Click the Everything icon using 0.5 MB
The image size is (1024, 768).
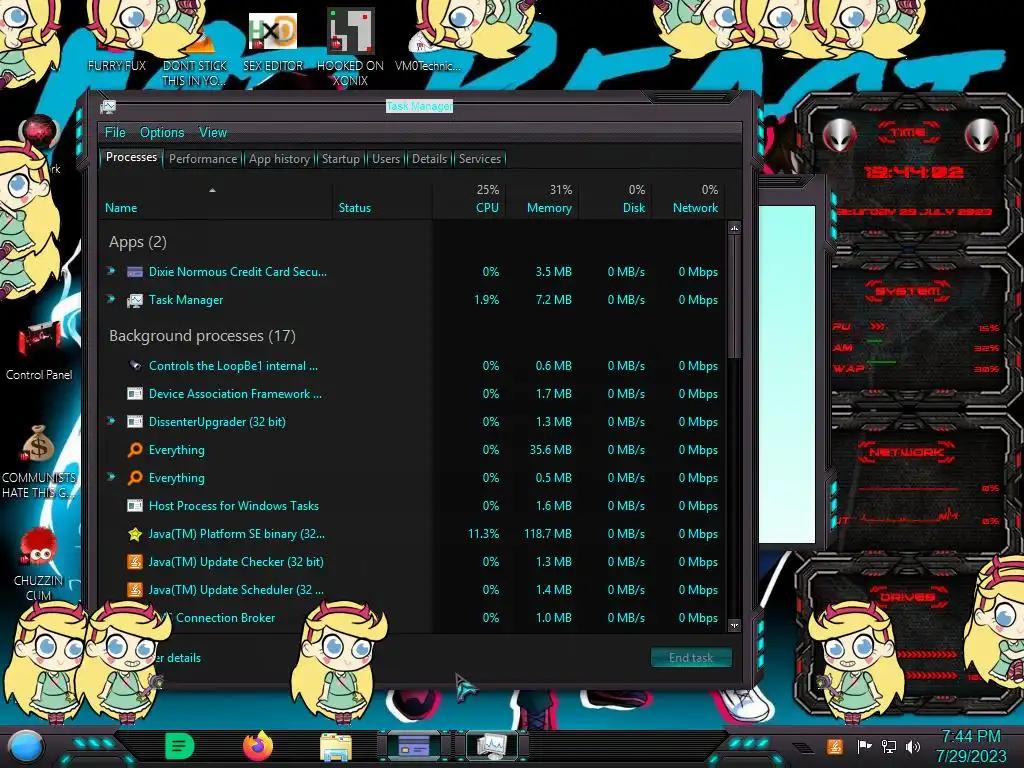coord(135,478)
